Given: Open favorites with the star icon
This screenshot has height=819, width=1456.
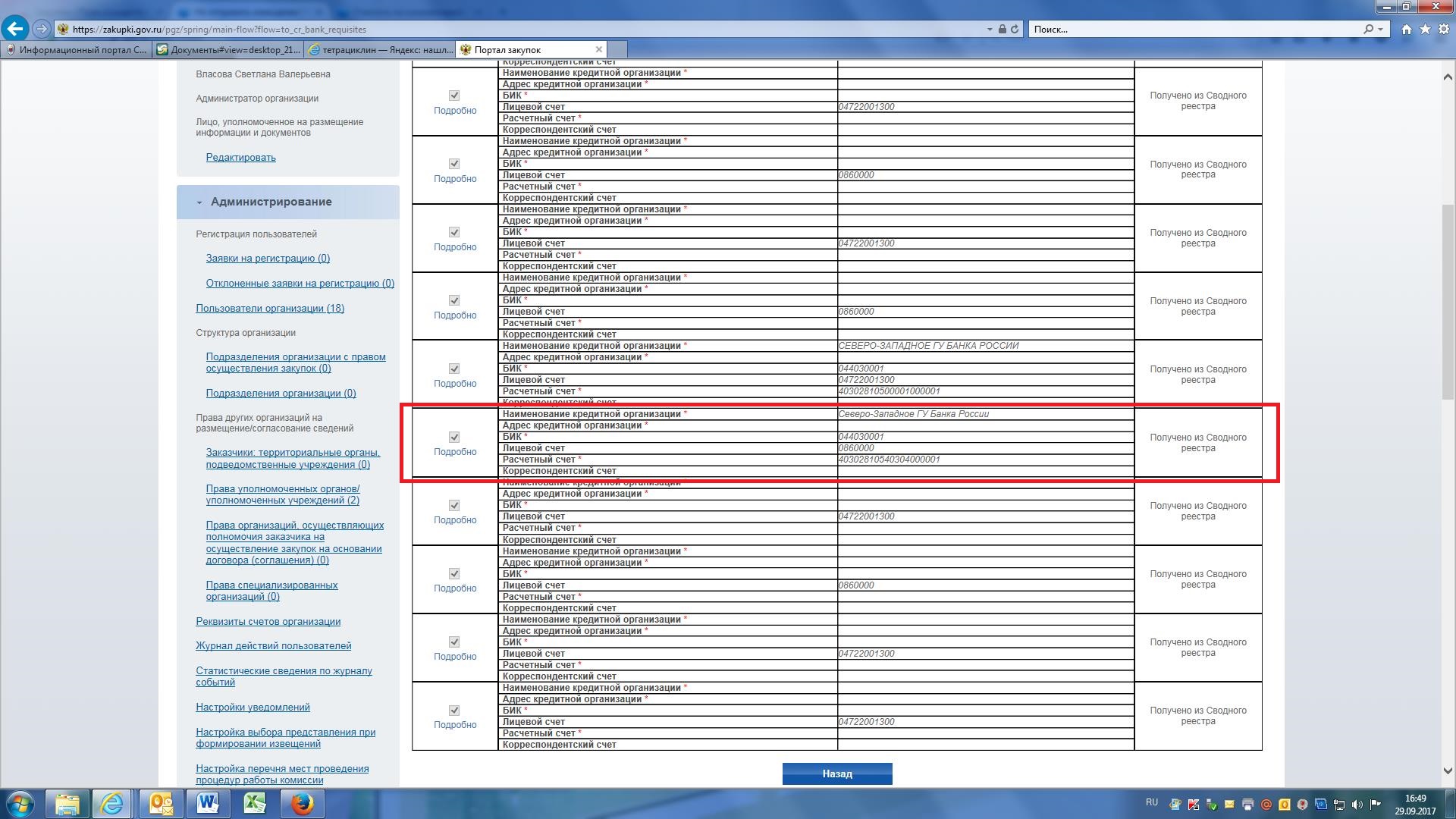Looking at the screenshot, I should click(x=1425, y=29).
